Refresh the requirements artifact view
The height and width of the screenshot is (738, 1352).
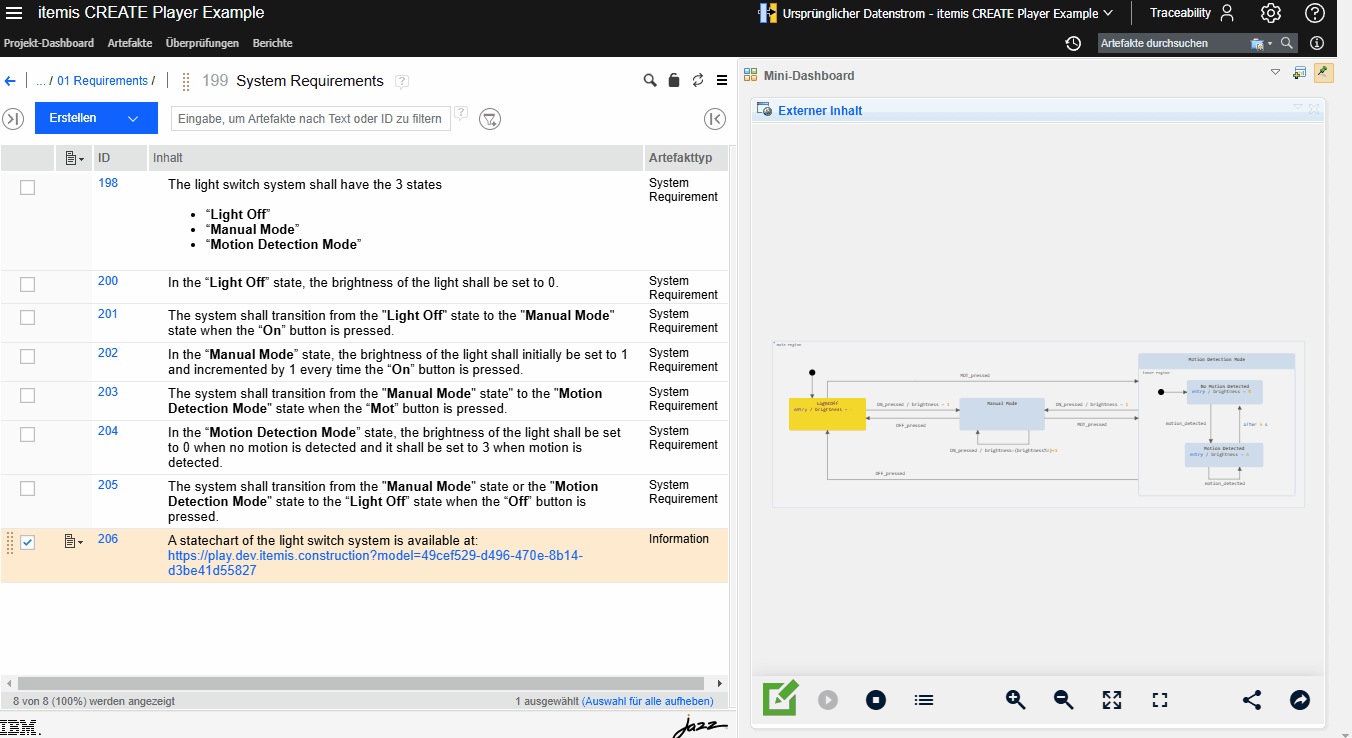(x=697, y=79)
